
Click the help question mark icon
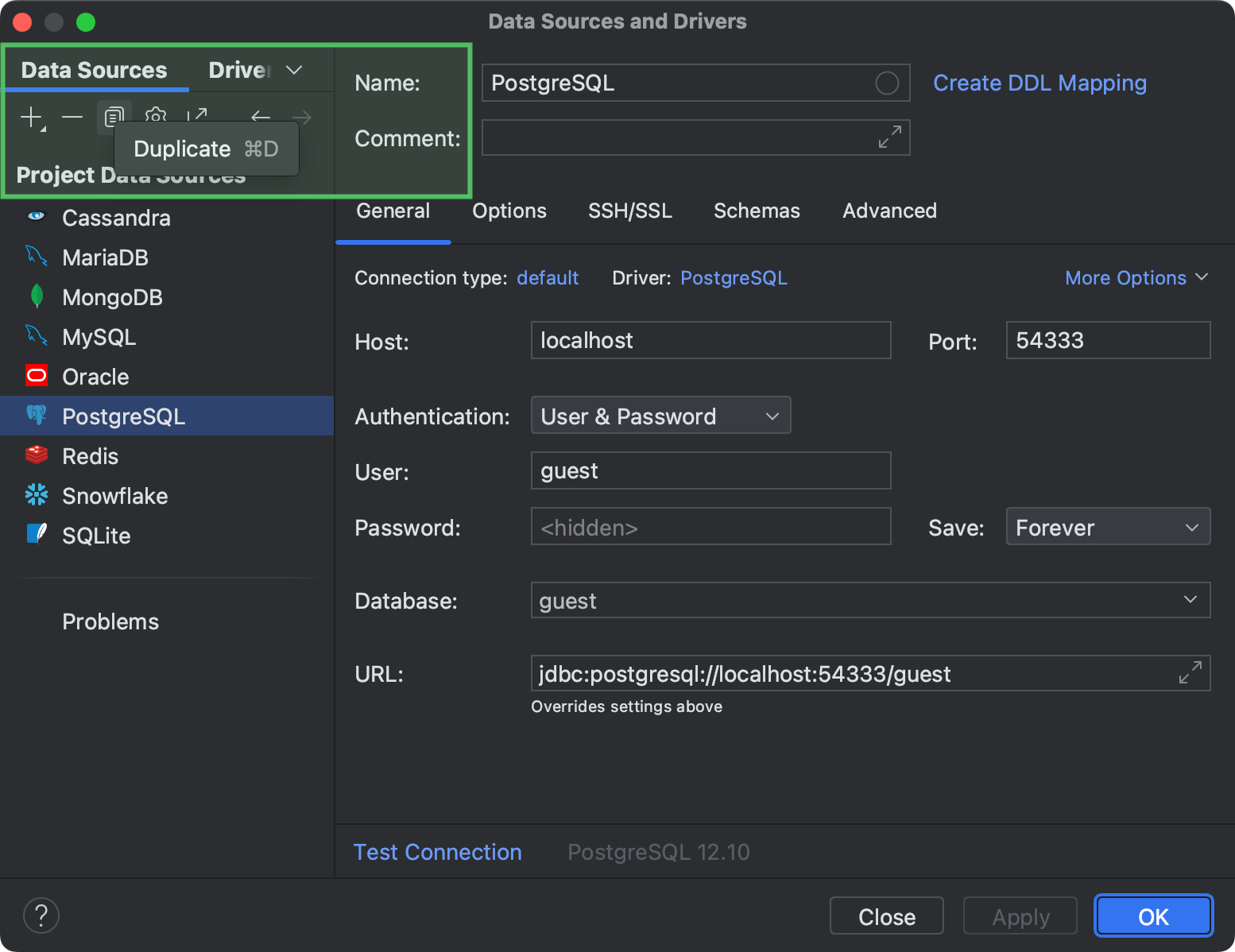pyautogui.click(x=41, y=915)
